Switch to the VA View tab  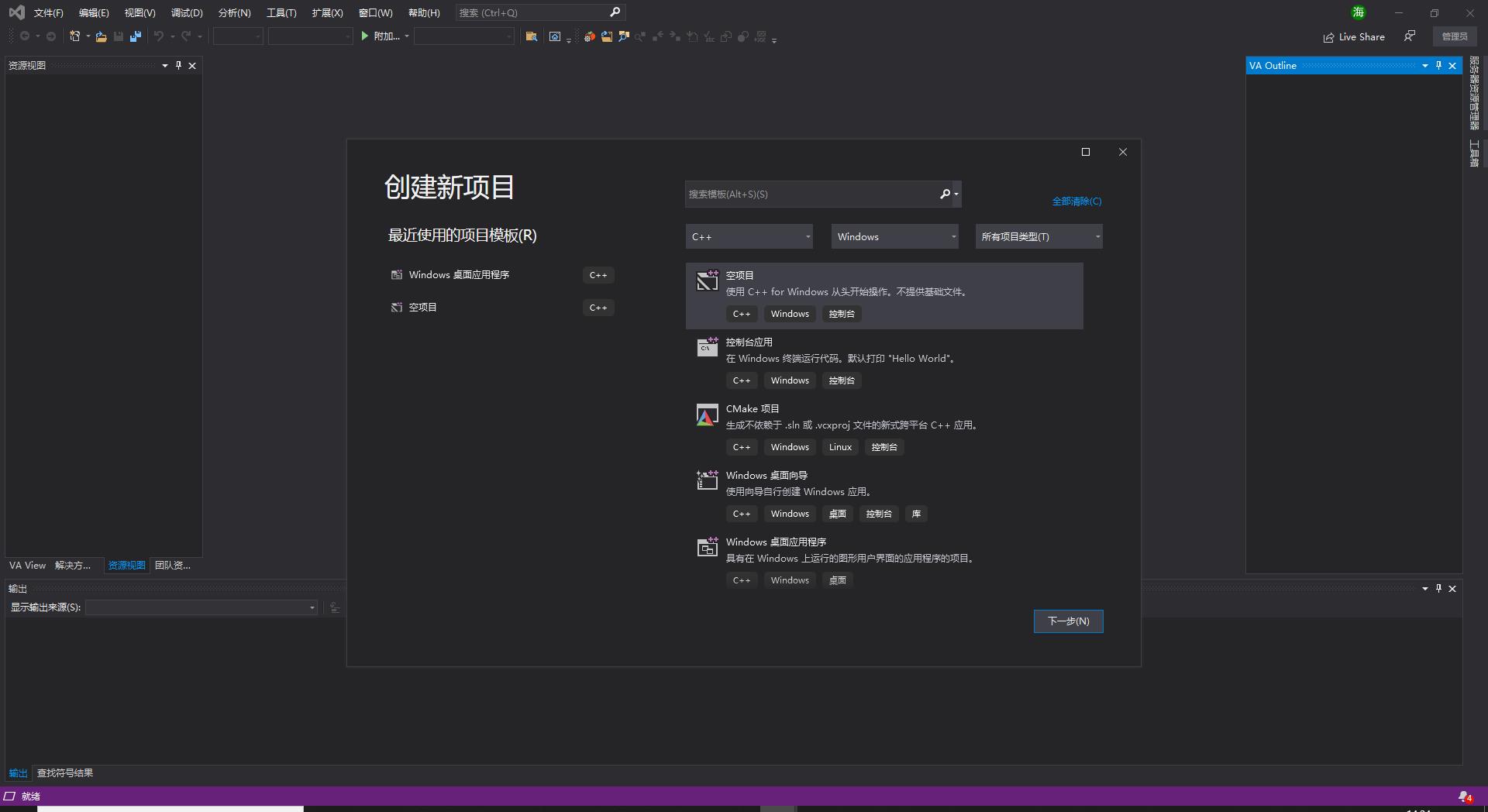tap(27, 566)
